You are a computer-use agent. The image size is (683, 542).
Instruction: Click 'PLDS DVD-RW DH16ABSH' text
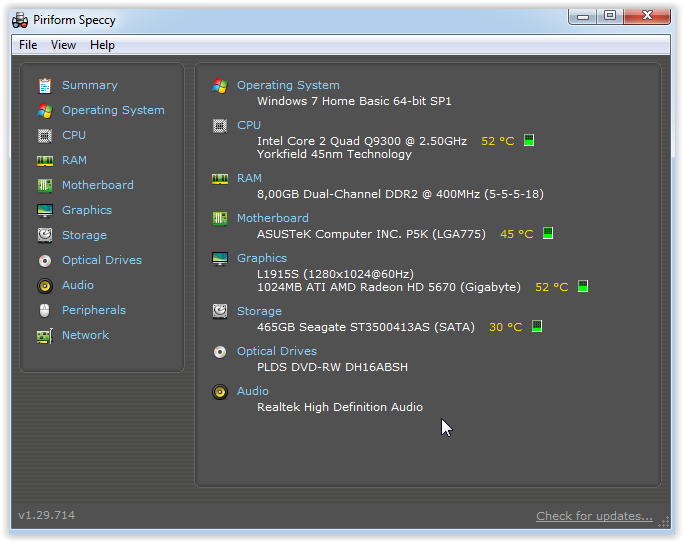(x=332, y=367)
